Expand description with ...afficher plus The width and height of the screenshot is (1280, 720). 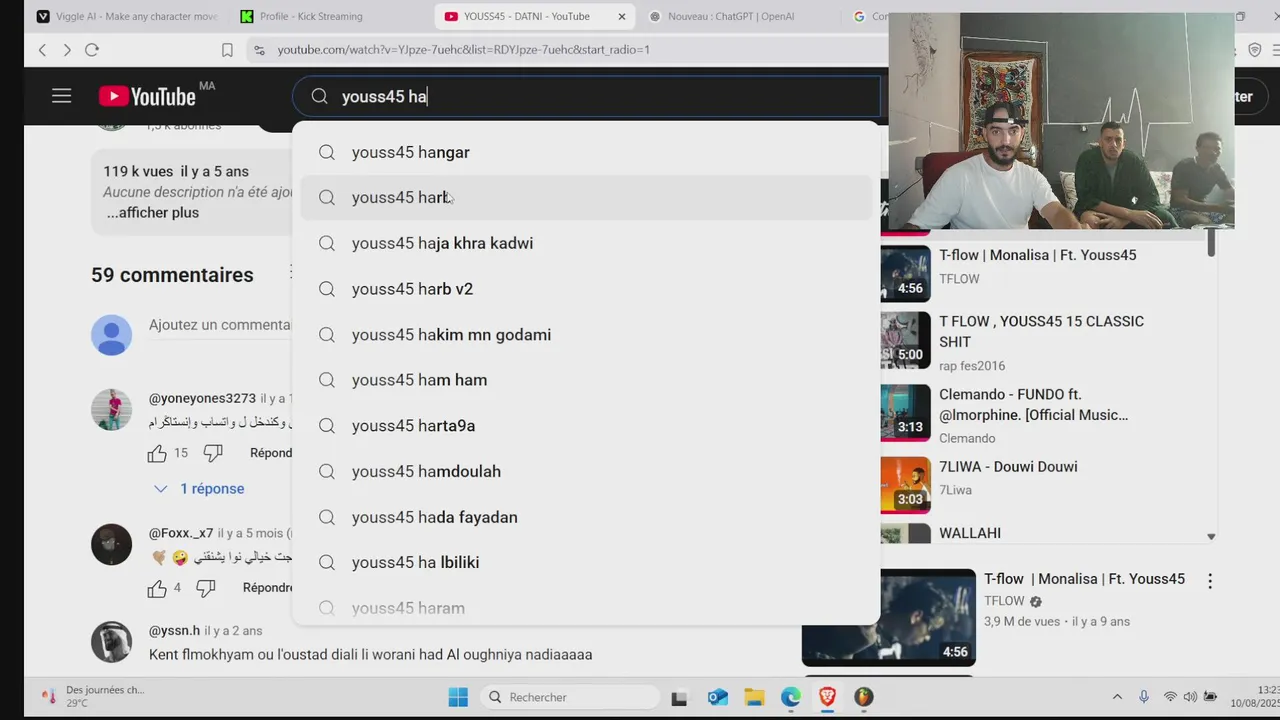click(153, 213)
